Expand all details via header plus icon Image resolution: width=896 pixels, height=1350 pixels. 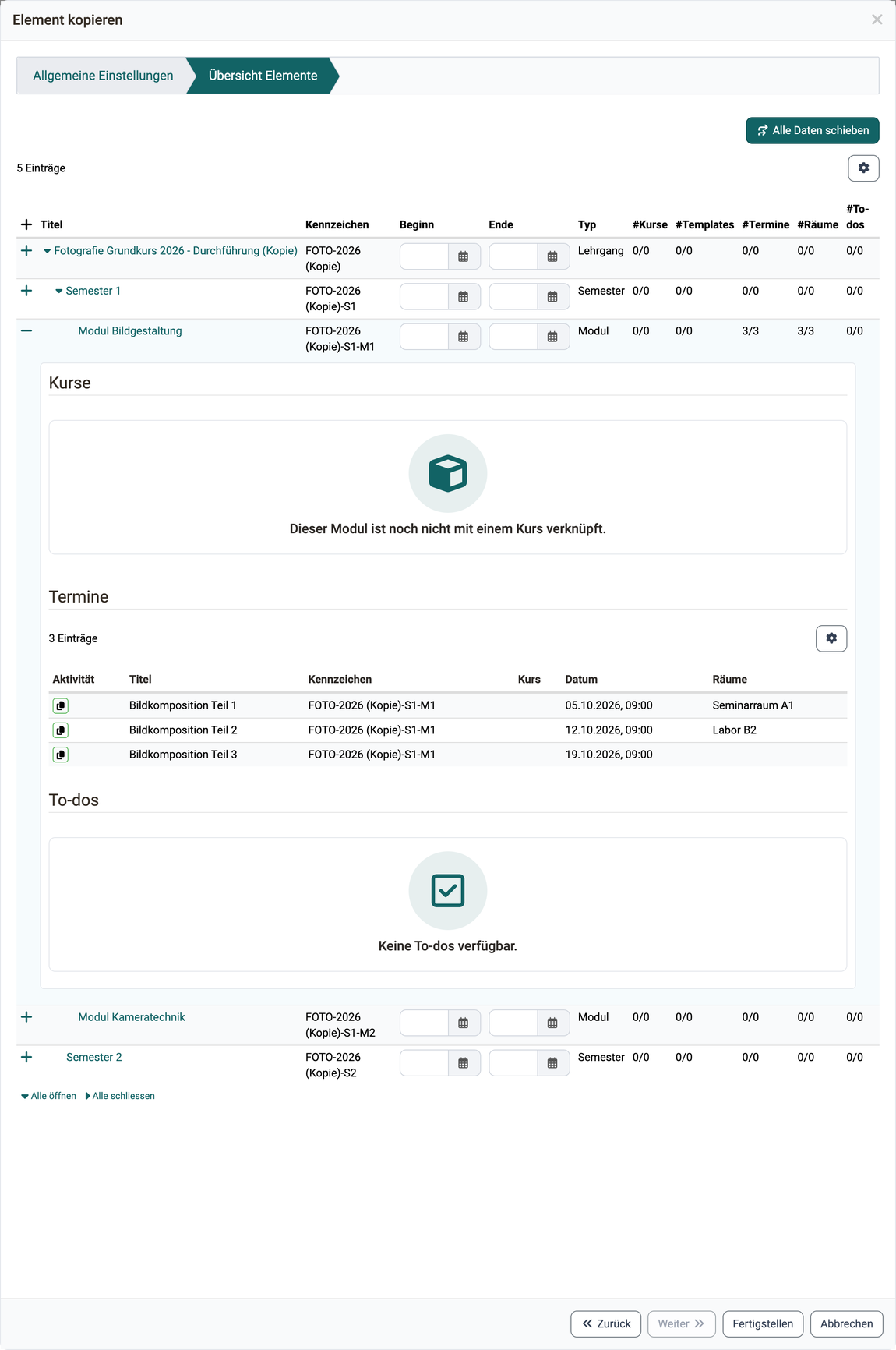pyautogui.click(x=26, y=224)
